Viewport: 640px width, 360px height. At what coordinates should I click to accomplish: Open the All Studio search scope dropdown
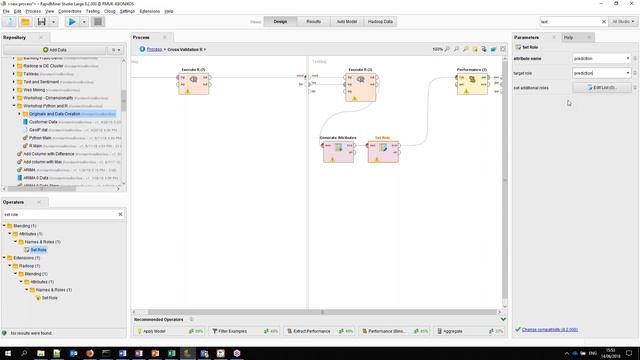(623, 22)
